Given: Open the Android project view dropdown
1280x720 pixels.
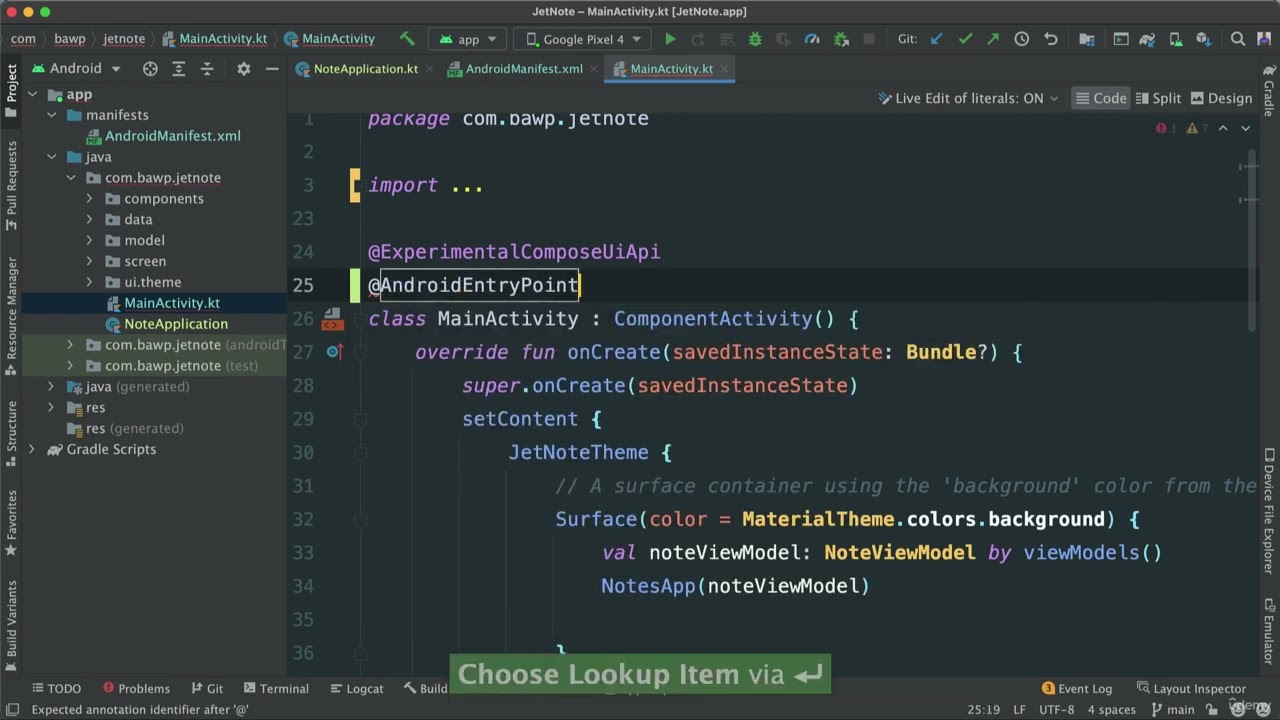Looking at the screenshot, I should 76,69.
